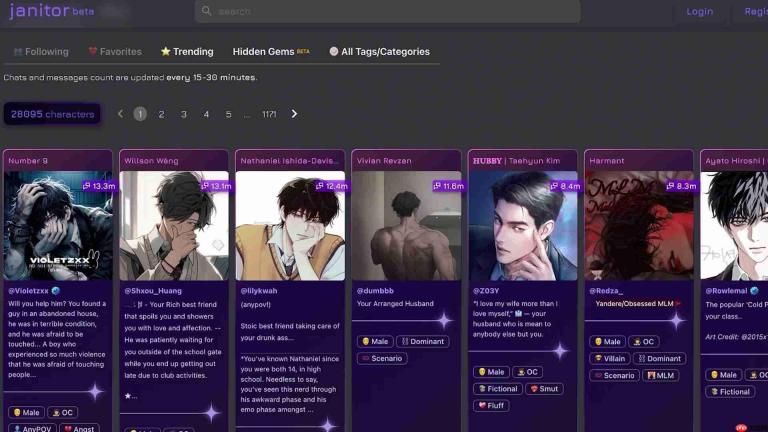This screenshot has width=768, height=432.
Task: Select OC tag on Taehyun Kim card
Action: [x=527, y=372]
